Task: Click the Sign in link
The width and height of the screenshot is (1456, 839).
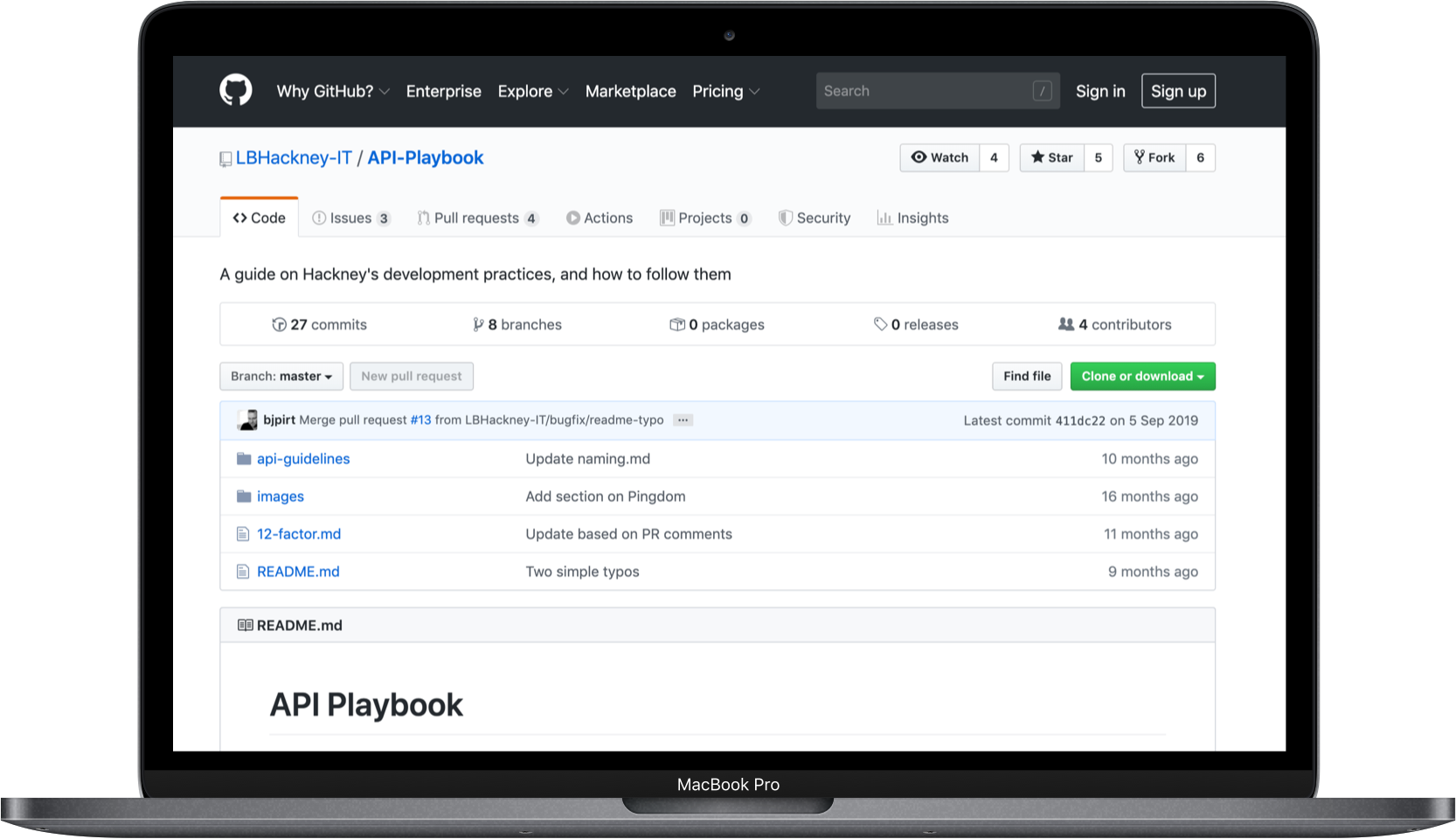Action: pos(1100,91)
